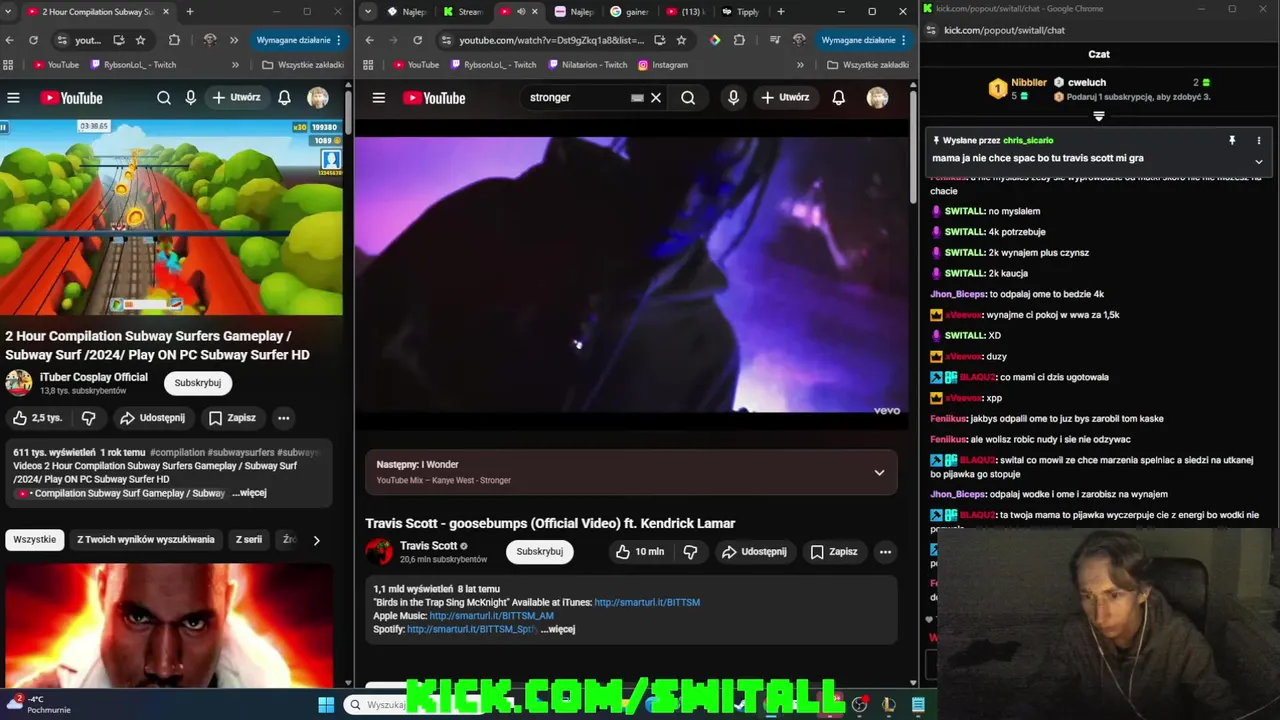Expand goosebumps description with '...więcej'
Screen dimensions: 1280x720
(x=558, y=629)
